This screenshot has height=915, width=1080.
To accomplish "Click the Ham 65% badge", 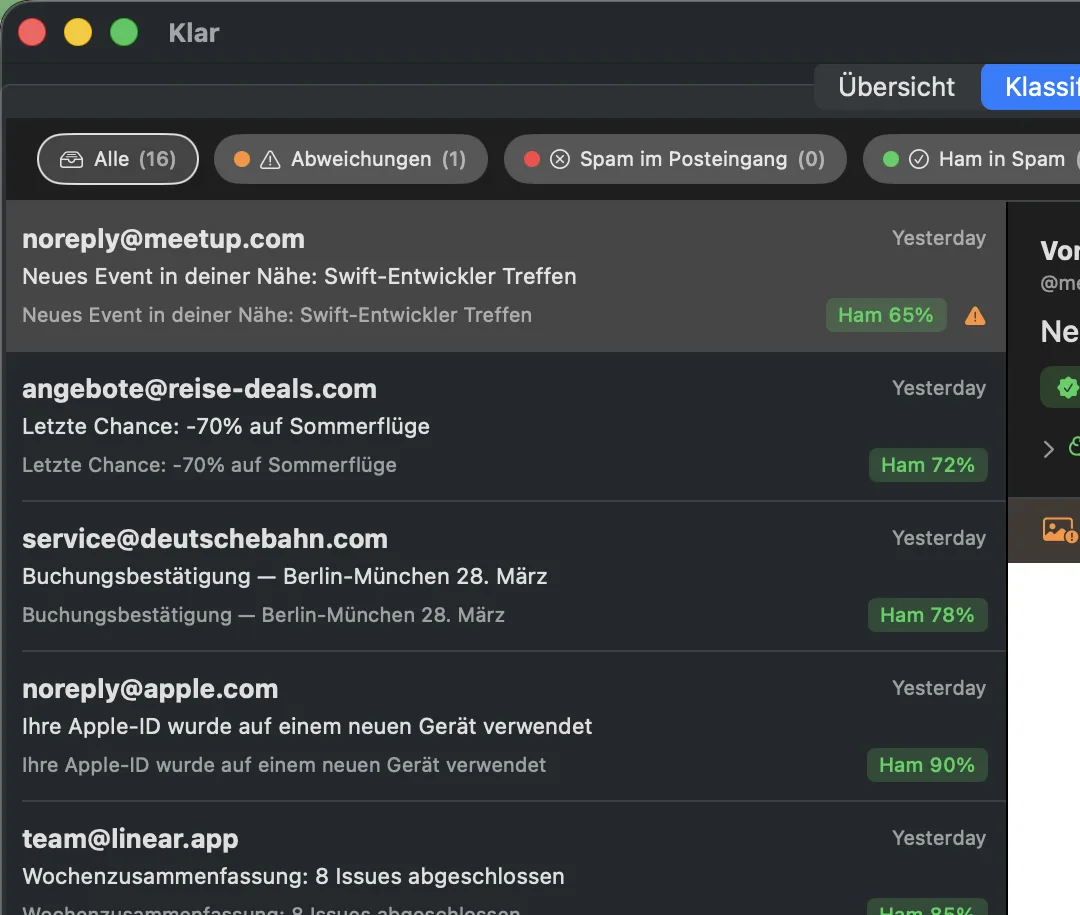I will coord(886,316).
